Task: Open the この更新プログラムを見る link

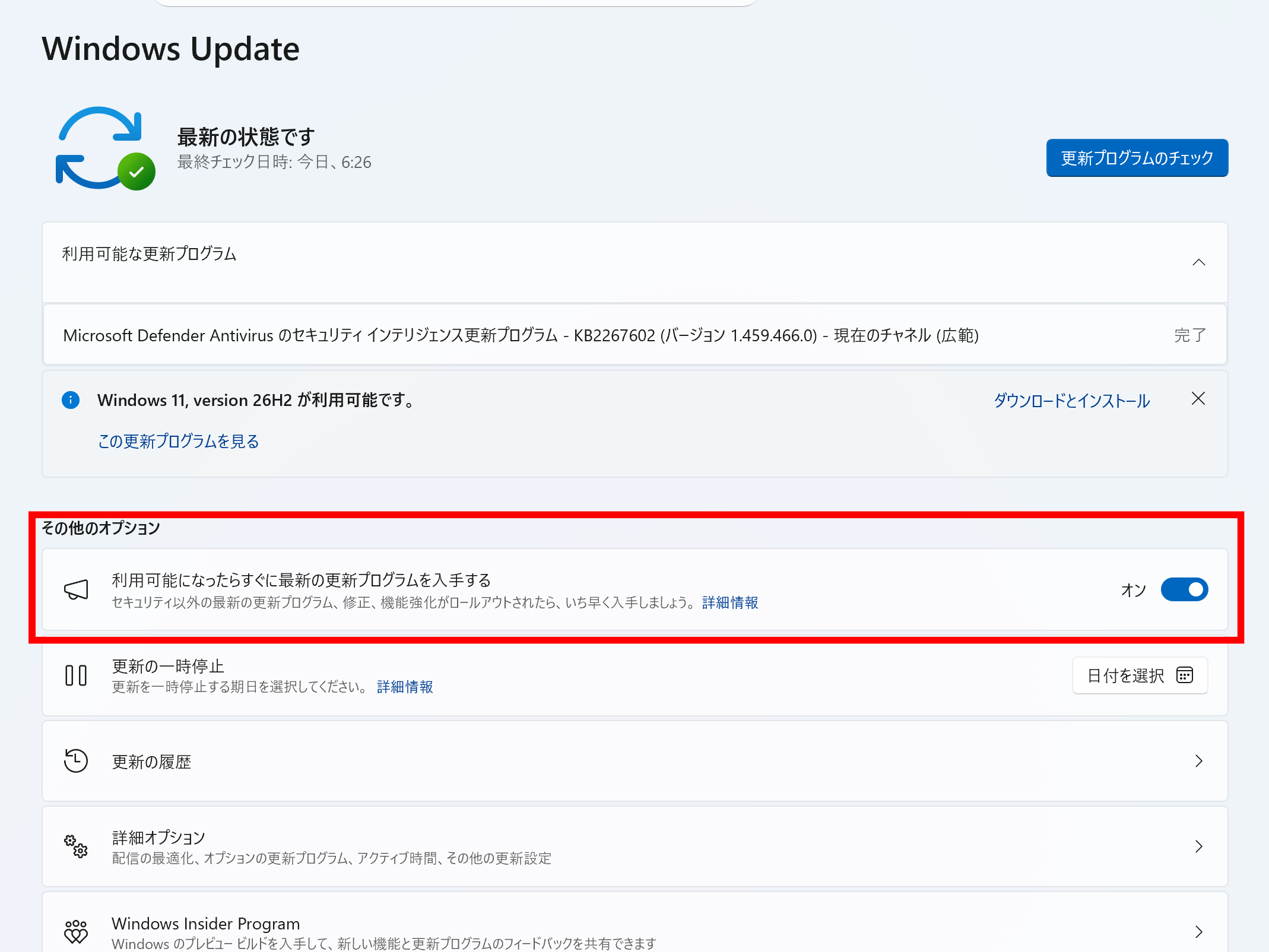Action: click(x=179, y=441)
